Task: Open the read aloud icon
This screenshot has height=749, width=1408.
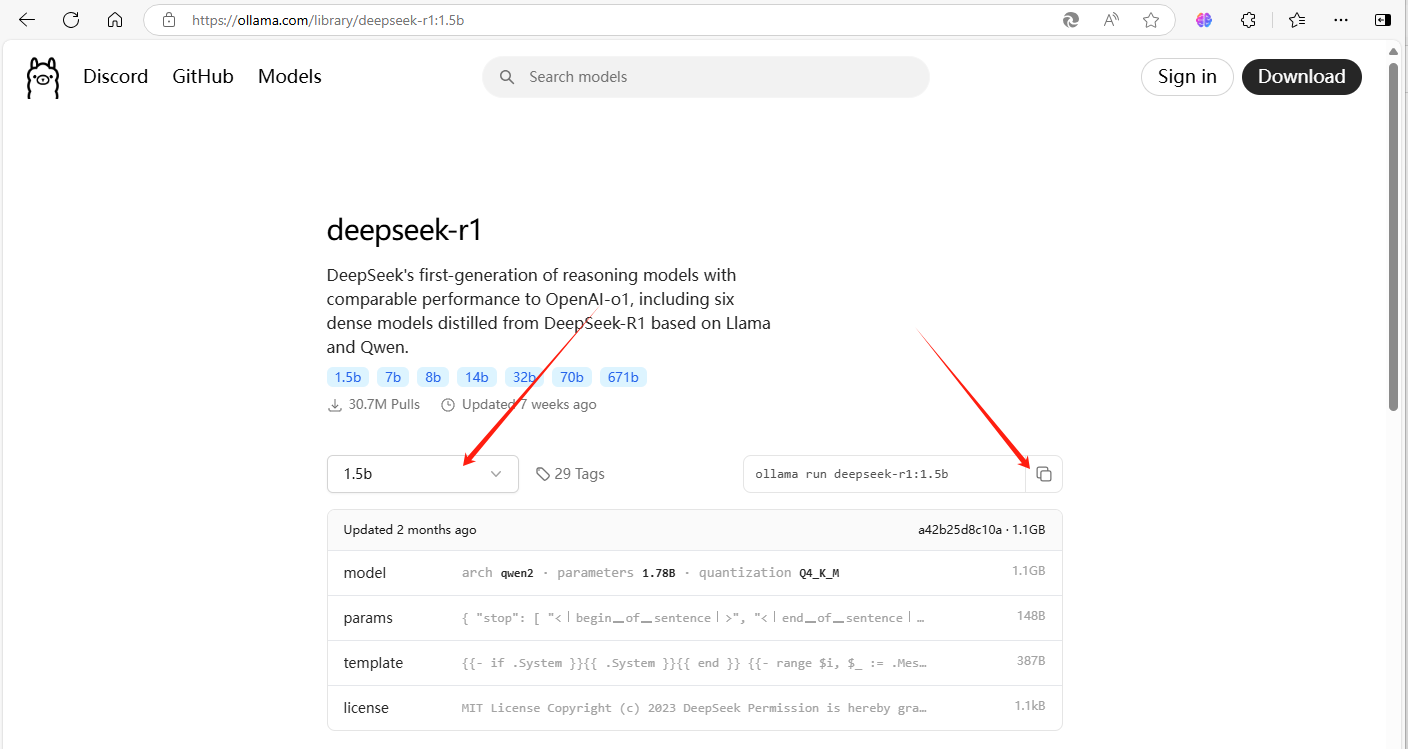Action: pos(1111,19)
